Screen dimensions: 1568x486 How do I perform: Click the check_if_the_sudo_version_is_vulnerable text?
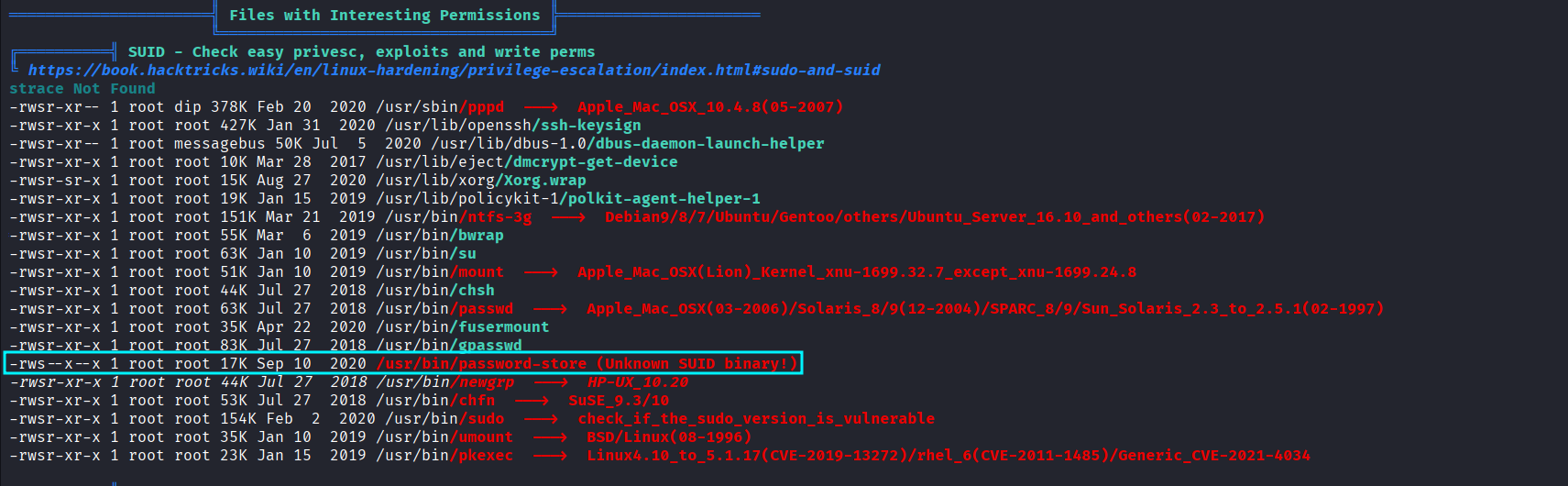tap(756, 419)
